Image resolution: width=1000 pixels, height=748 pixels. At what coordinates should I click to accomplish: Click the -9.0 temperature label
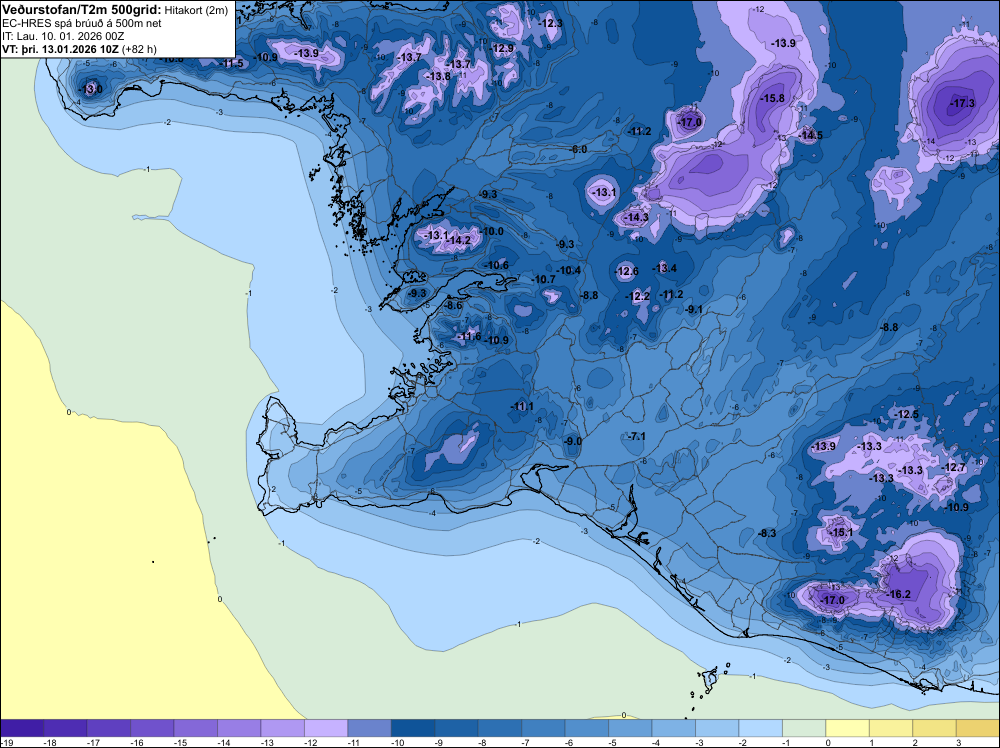coord(573,441)
